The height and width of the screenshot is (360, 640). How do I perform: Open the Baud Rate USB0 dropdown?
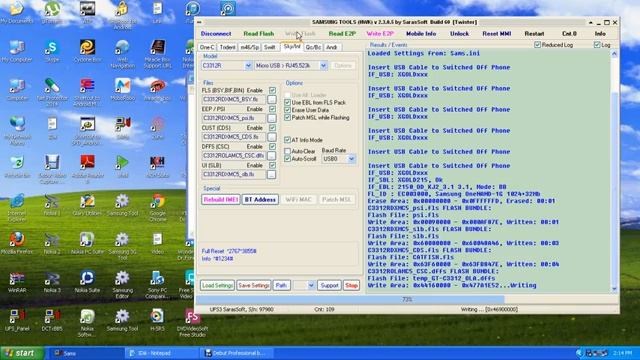pyautogui.click(x=351, y=159)
